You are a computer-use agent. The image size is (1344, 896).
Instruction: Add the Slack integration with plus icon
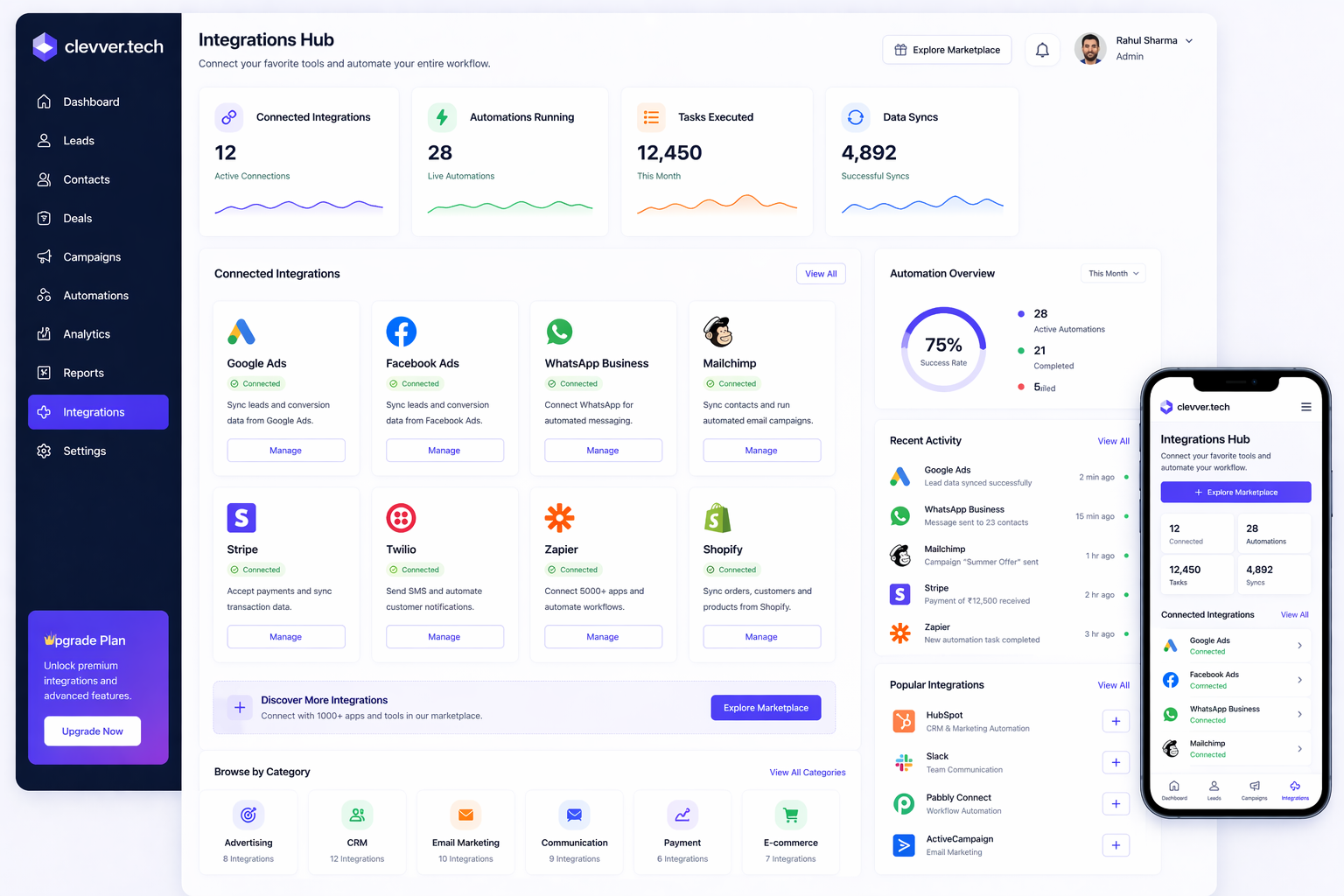click(1116, 762)
